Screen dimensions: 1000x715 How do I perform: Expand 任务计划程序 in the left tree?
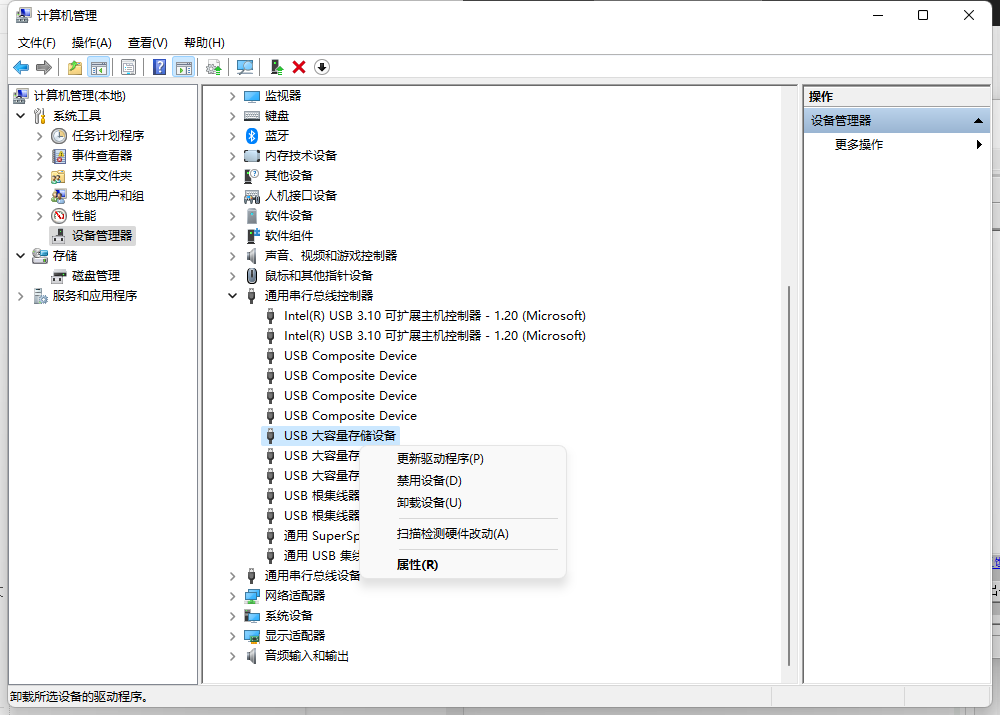[39, 136]
